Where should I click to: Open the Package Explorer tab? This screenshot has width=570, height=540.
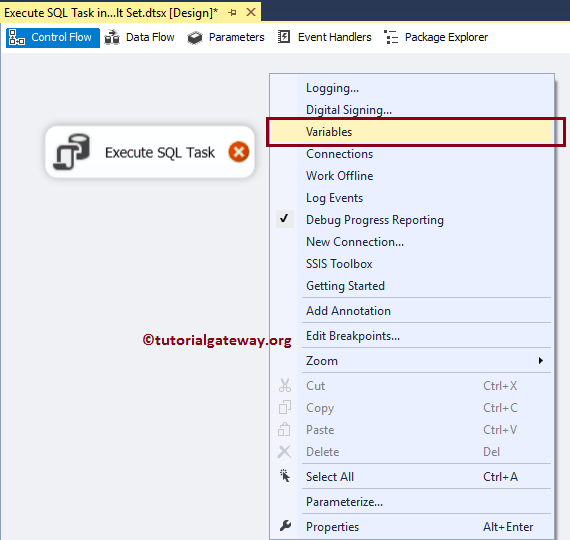(x=436, y=37)
